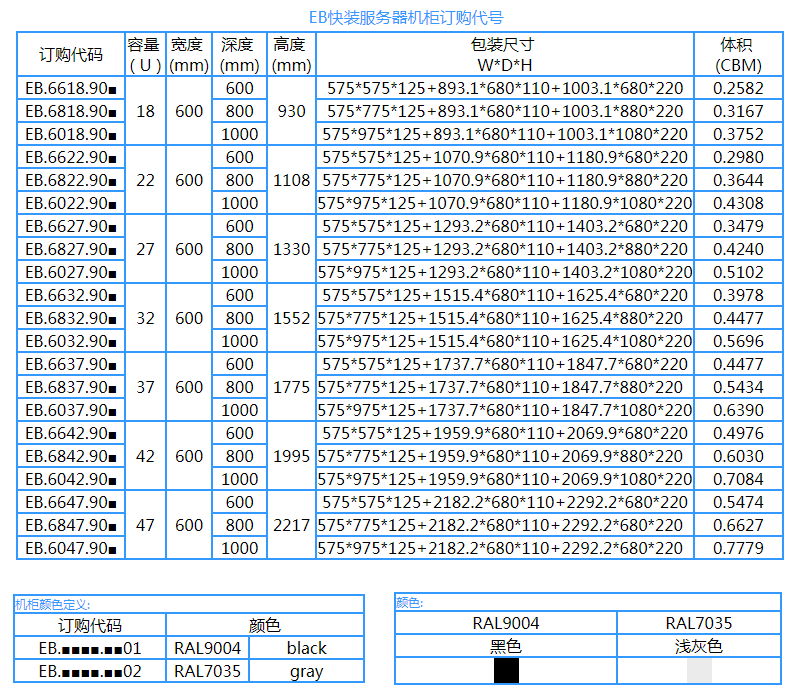Image resolution: width=801 pixels, height=691 pixels.
Task: Click the 体积 (CBM) column header
Action: [738, 55]
